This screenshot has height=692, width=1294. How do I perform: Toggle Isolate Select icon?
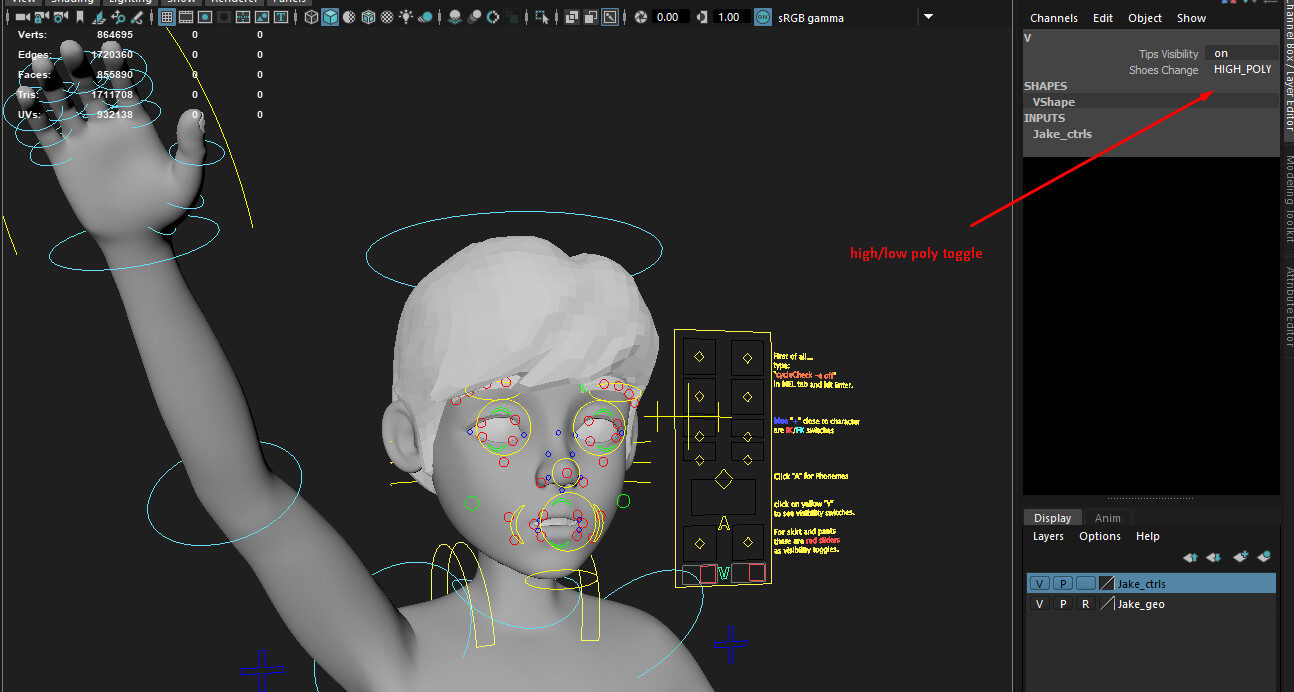pyautogui.click(x=541, y=17)
